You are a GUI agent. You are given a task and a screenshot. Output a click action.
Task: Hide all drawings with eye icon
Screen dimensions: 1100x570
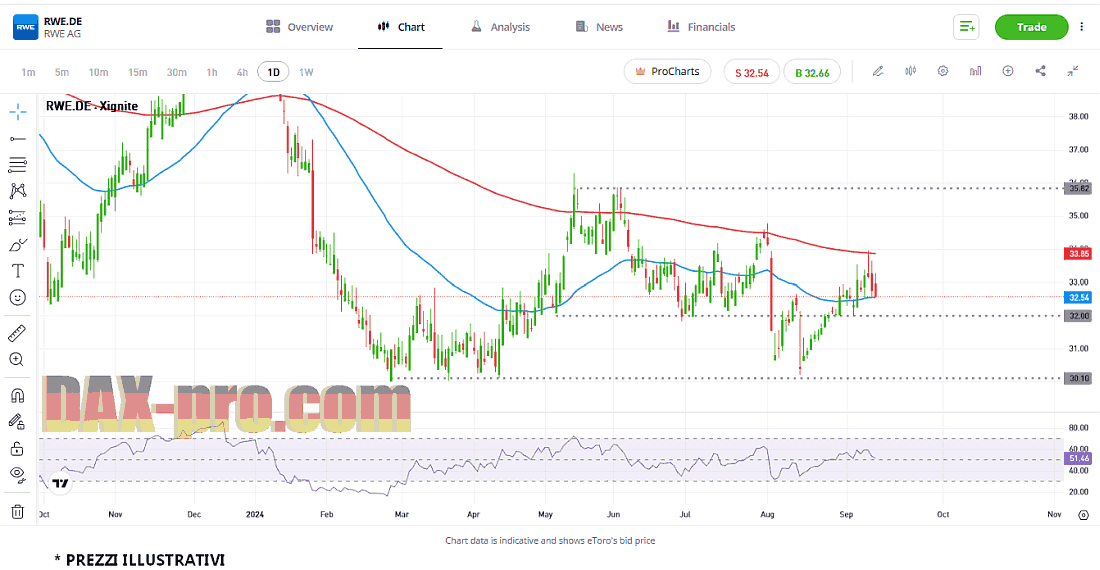tap(18, 475)
